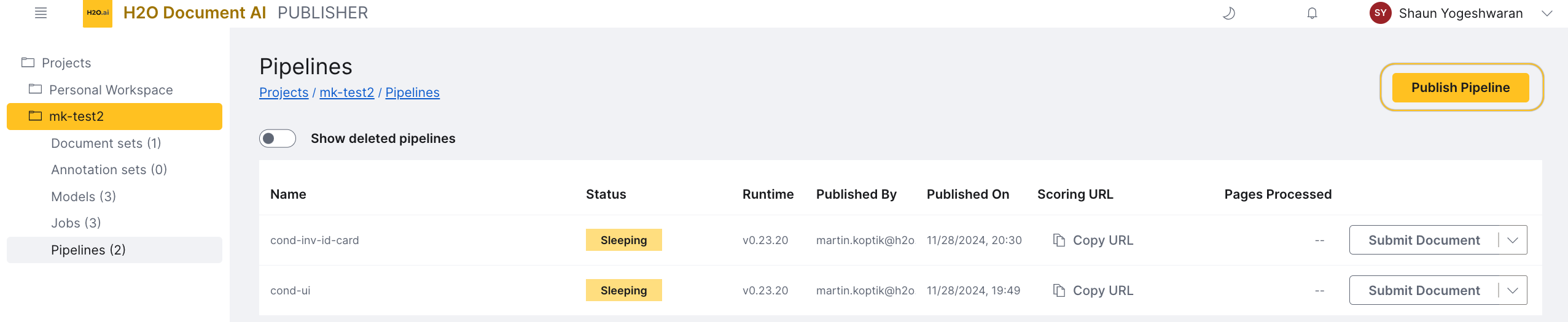Click martin.koptik@h2o in cond-inv-id-card row
Image resolution: width=1568 pixels, height=322 pixels.
pos(865,240)
